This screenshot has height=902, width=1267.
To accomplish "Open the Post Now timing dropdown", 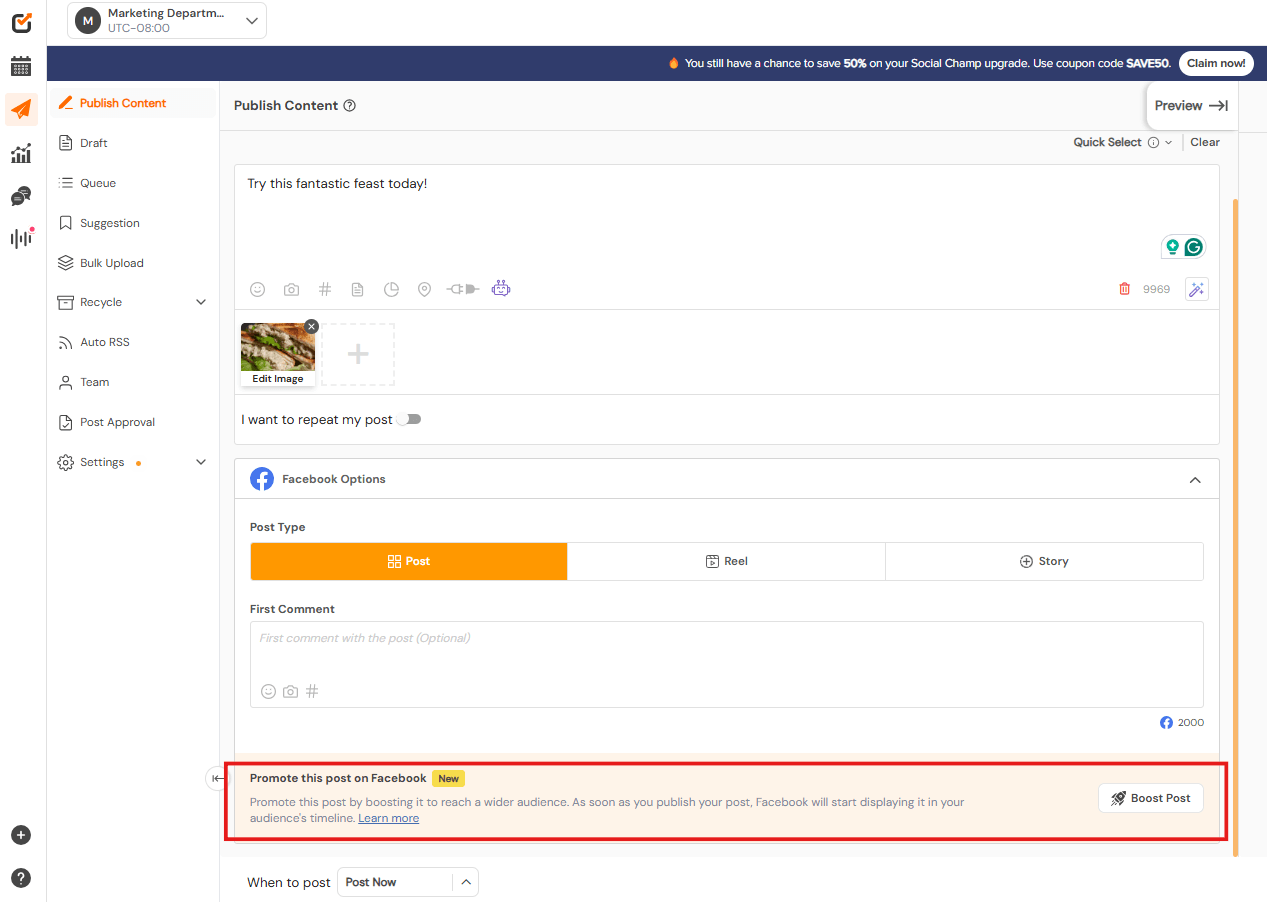I will coord(408,882).
